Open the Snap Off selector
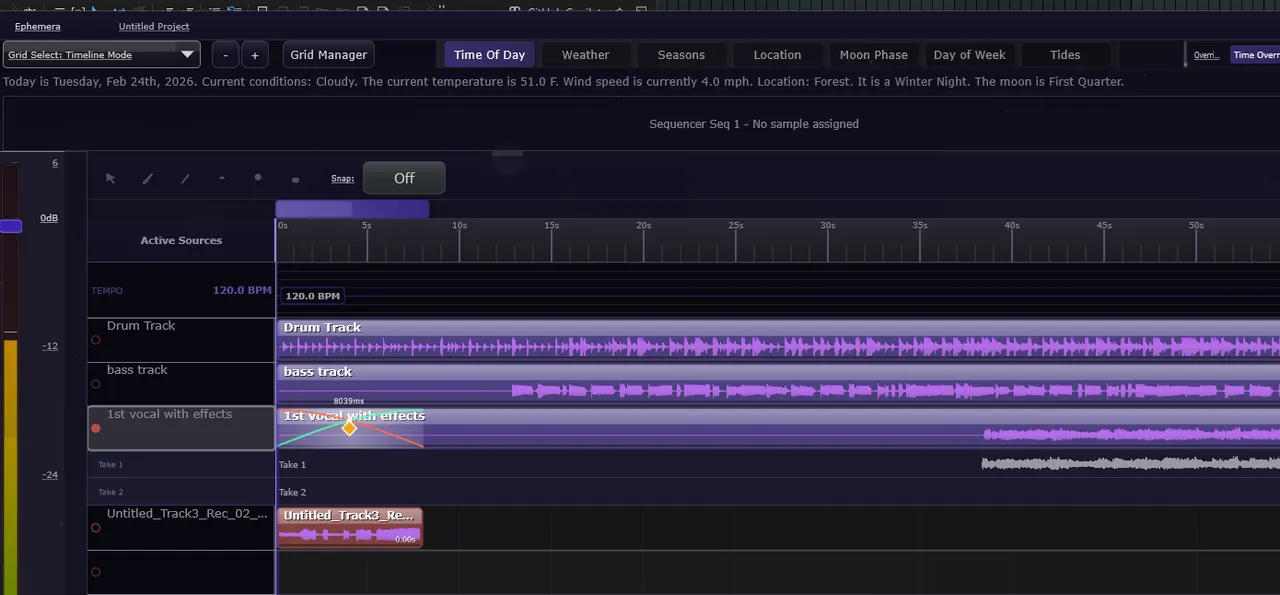The height and width of the screenshot is (595, 1280). coord(404,178)
